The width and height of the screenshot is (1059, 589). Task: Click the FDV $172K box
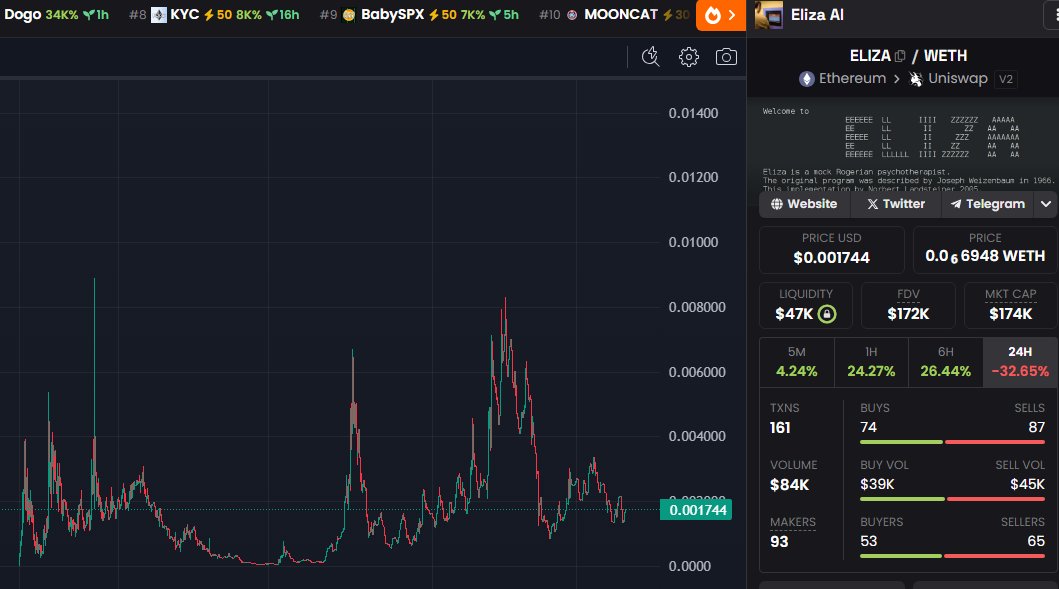(908, 305)
